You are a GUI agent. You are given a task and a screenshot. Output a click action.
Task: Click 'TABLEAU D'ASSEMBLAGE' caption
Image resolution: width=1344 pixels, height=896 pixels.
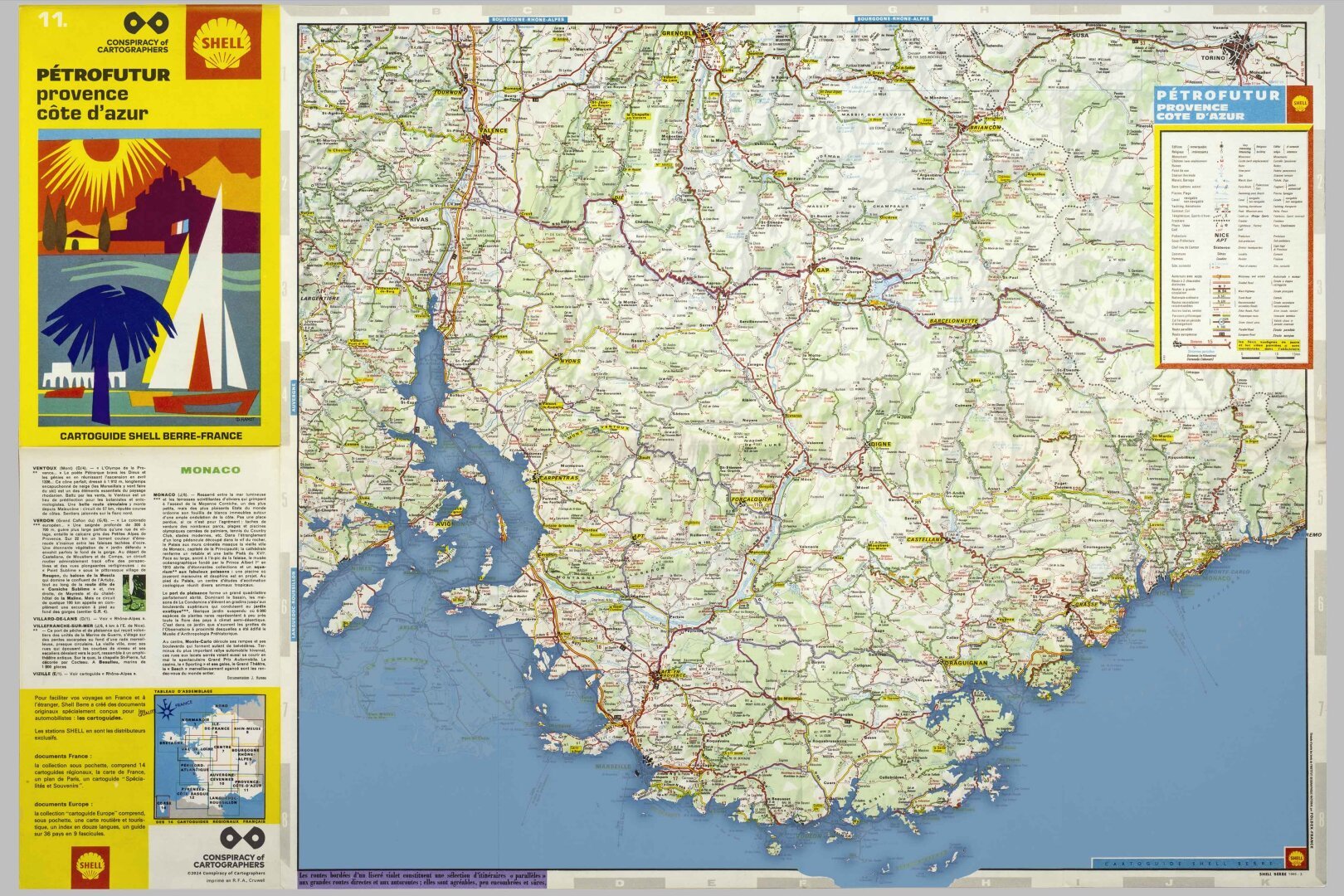[183, 691]
